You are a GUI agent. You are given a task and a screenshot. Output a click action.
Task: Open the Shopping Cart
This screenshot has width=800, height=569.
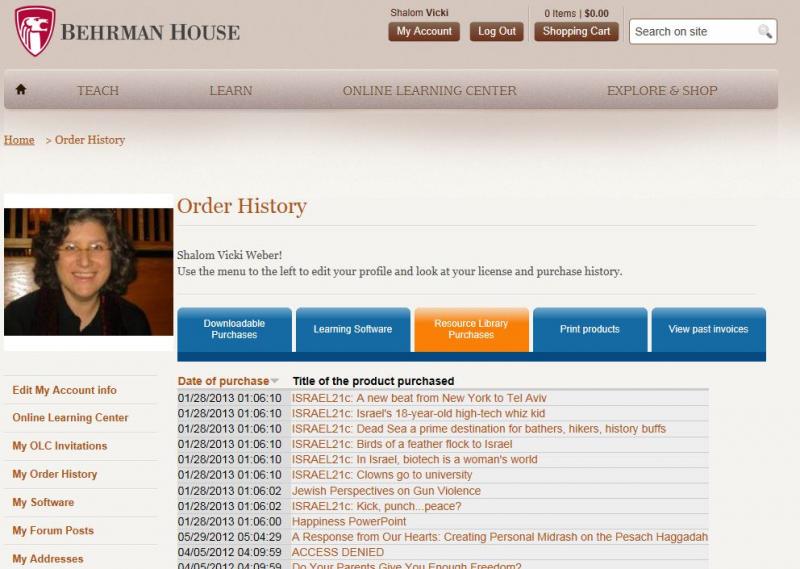[x=576, y=32]
